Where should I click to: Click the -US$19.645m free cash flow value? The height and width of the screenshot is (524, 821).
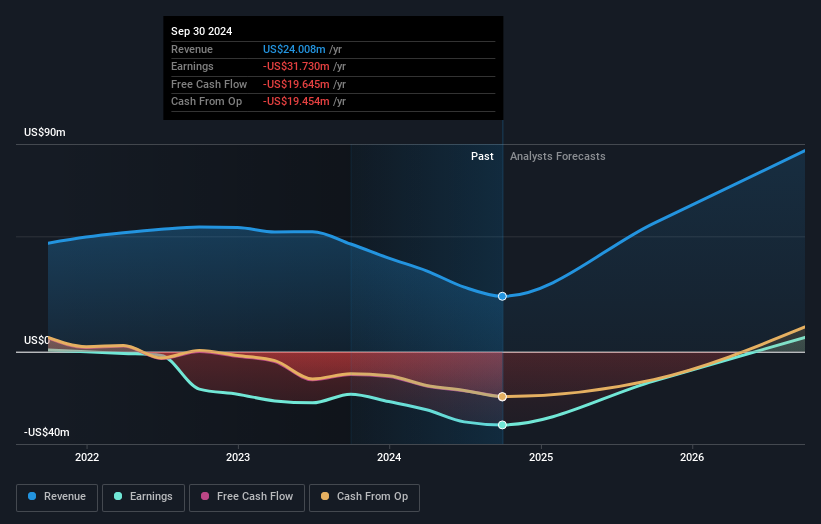point(296,84)
